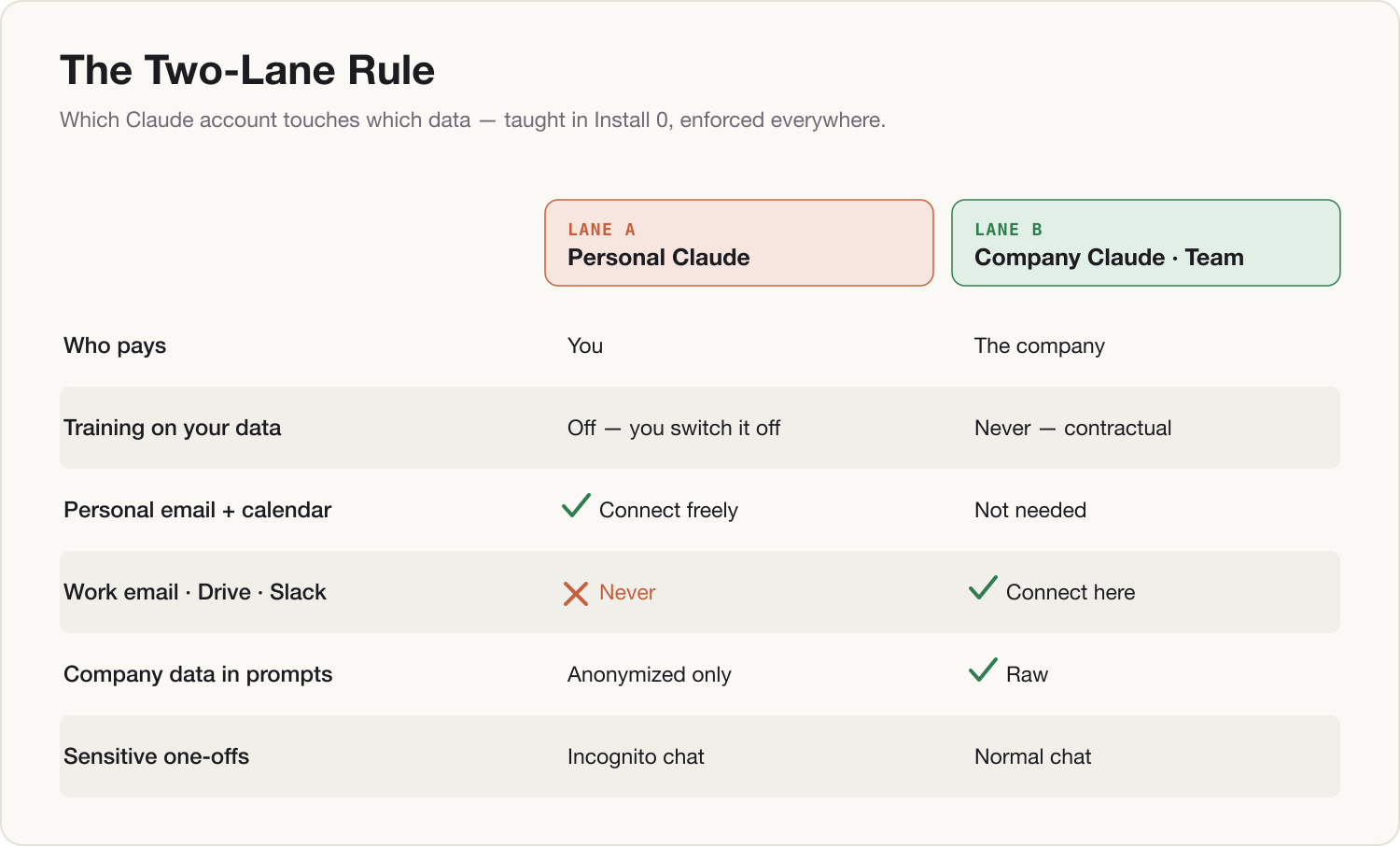Click the Raw text in Lane B
This screenshot has height=846, width=1400.
tap(1027, 674)
